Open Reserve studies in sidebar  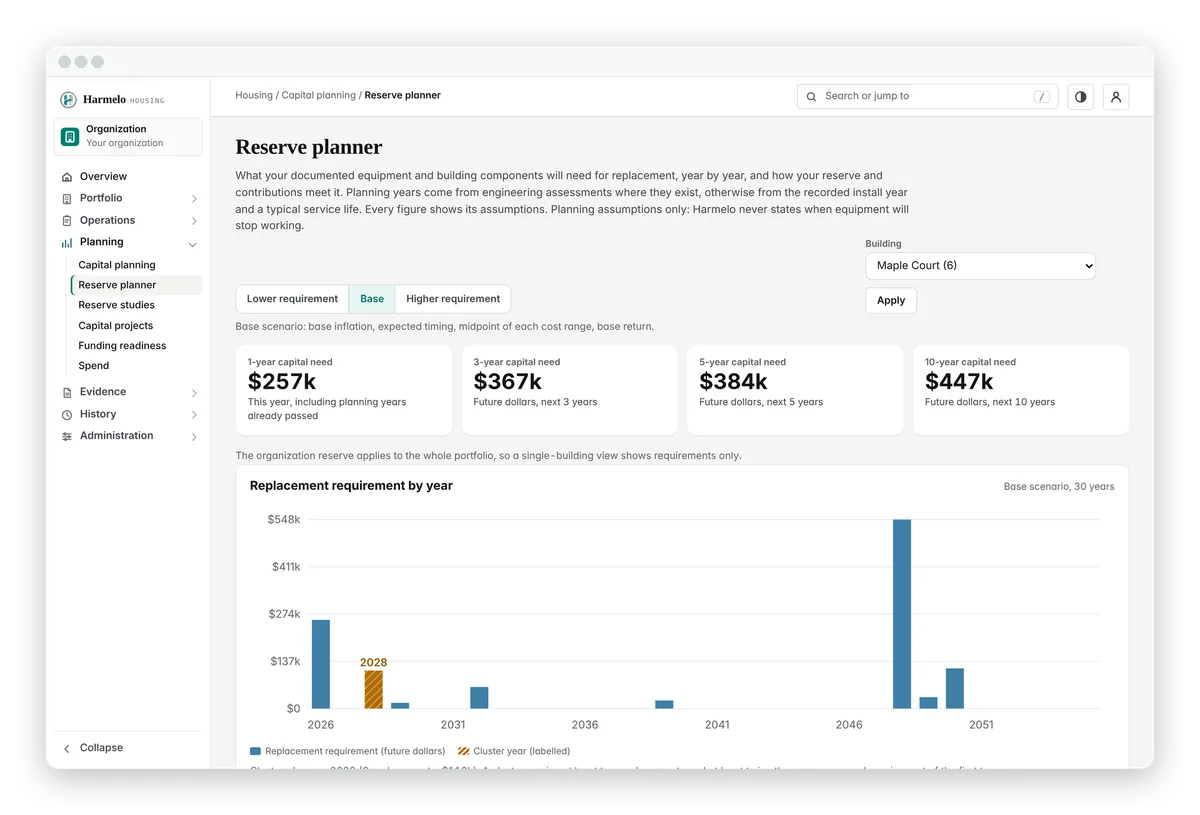[117, 305]
